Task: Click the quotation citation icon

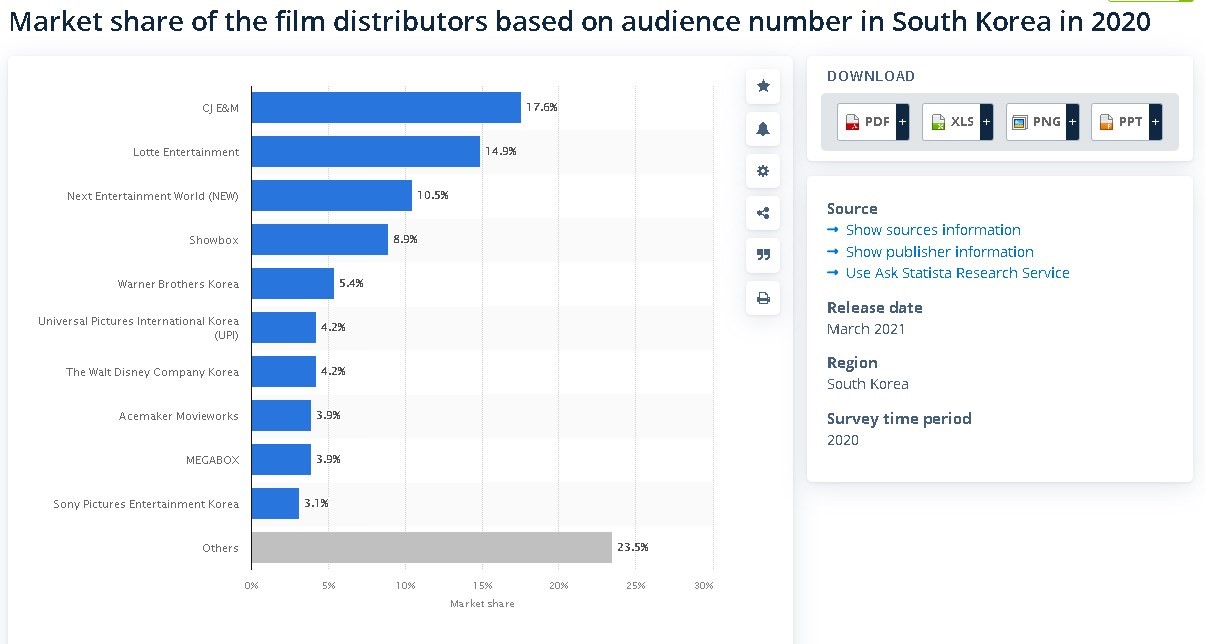Action: [763, 255]
